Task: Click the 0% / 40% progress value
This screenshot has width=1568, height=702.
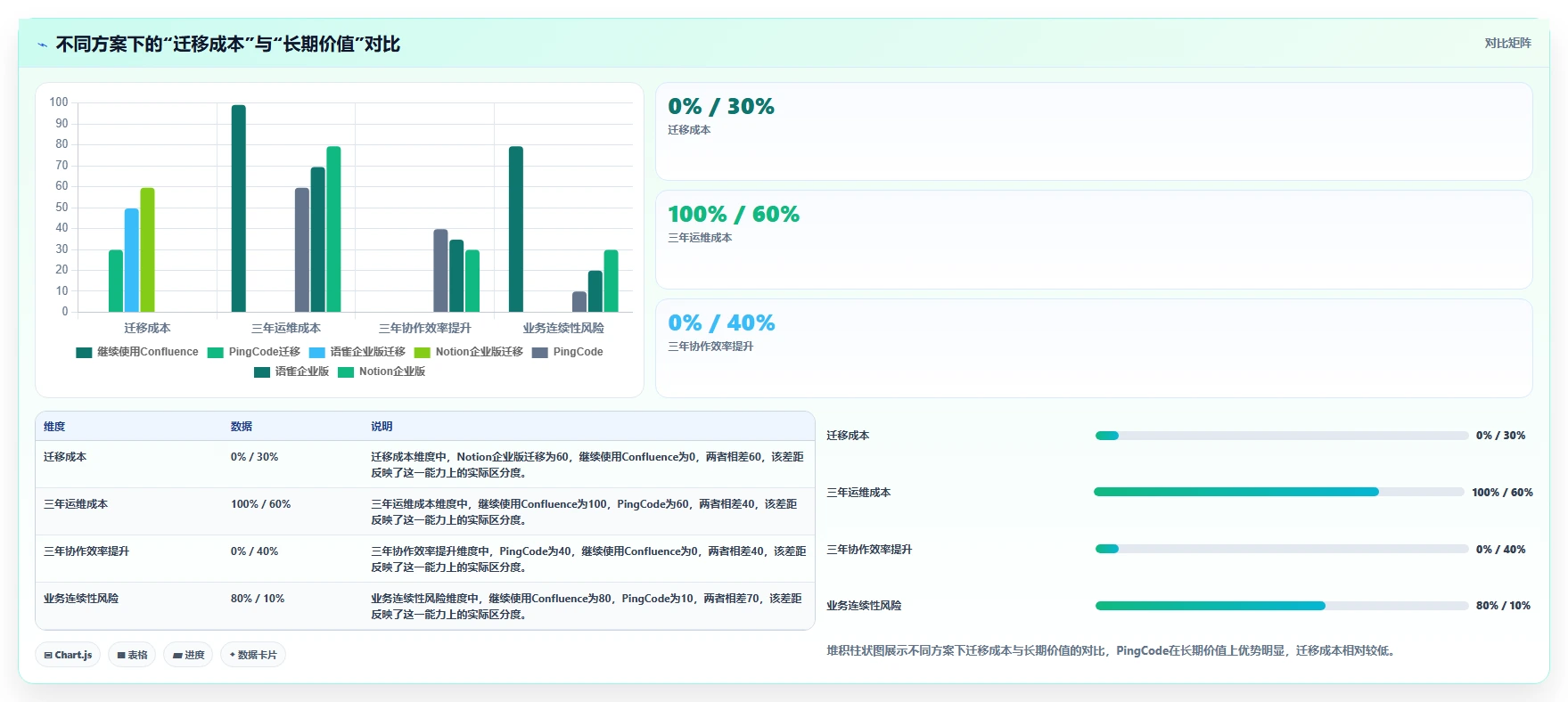Action: click(x=1500, y=550)
